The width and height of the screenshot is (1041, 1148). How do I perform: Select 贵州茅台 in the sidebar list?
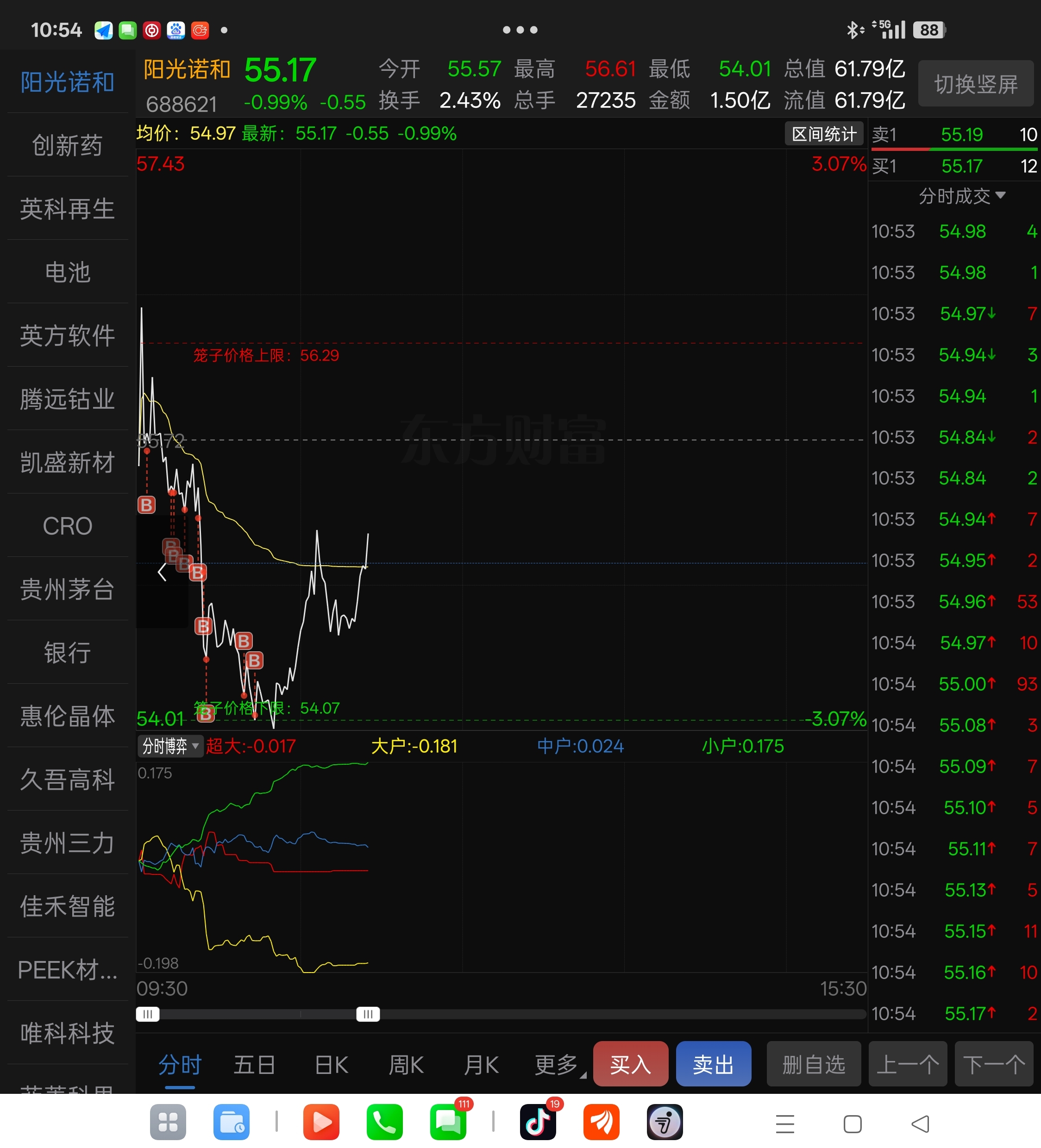tap(68, 589)
